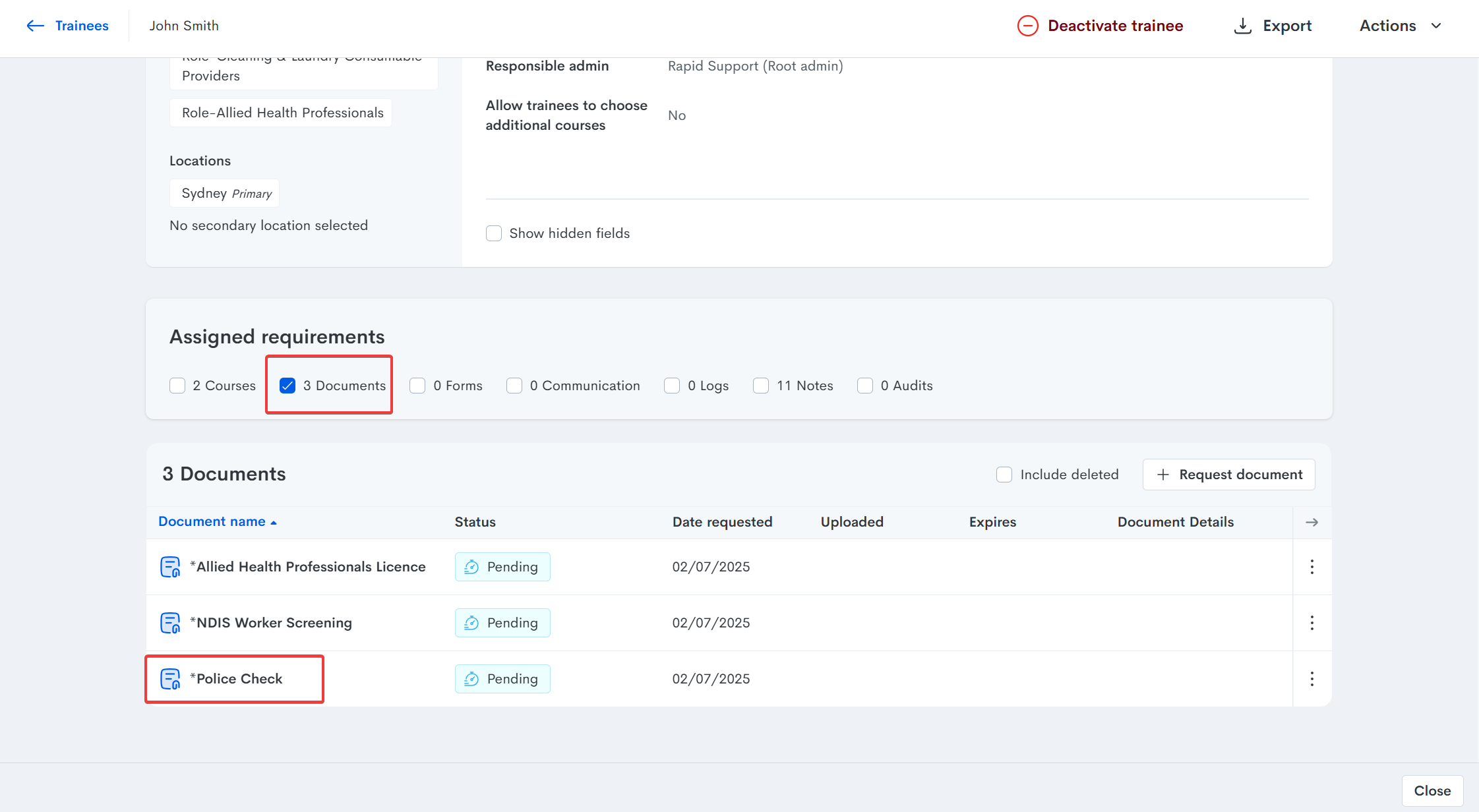
Task: Open document icon for Allied Health Professionals Licence
Action: [x=170, y=567]
